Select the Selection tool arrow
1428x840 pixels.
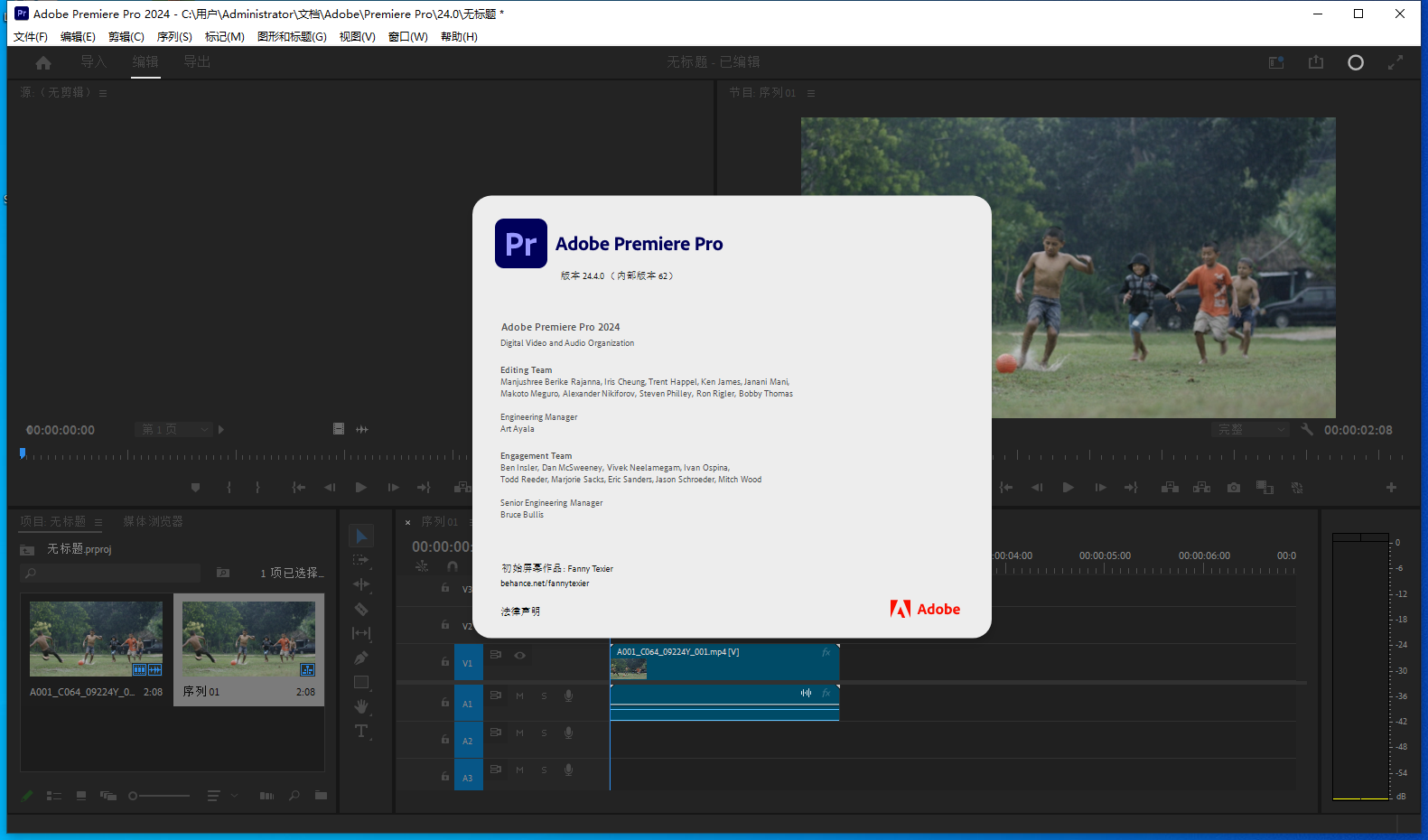click(x=361, y=537)
